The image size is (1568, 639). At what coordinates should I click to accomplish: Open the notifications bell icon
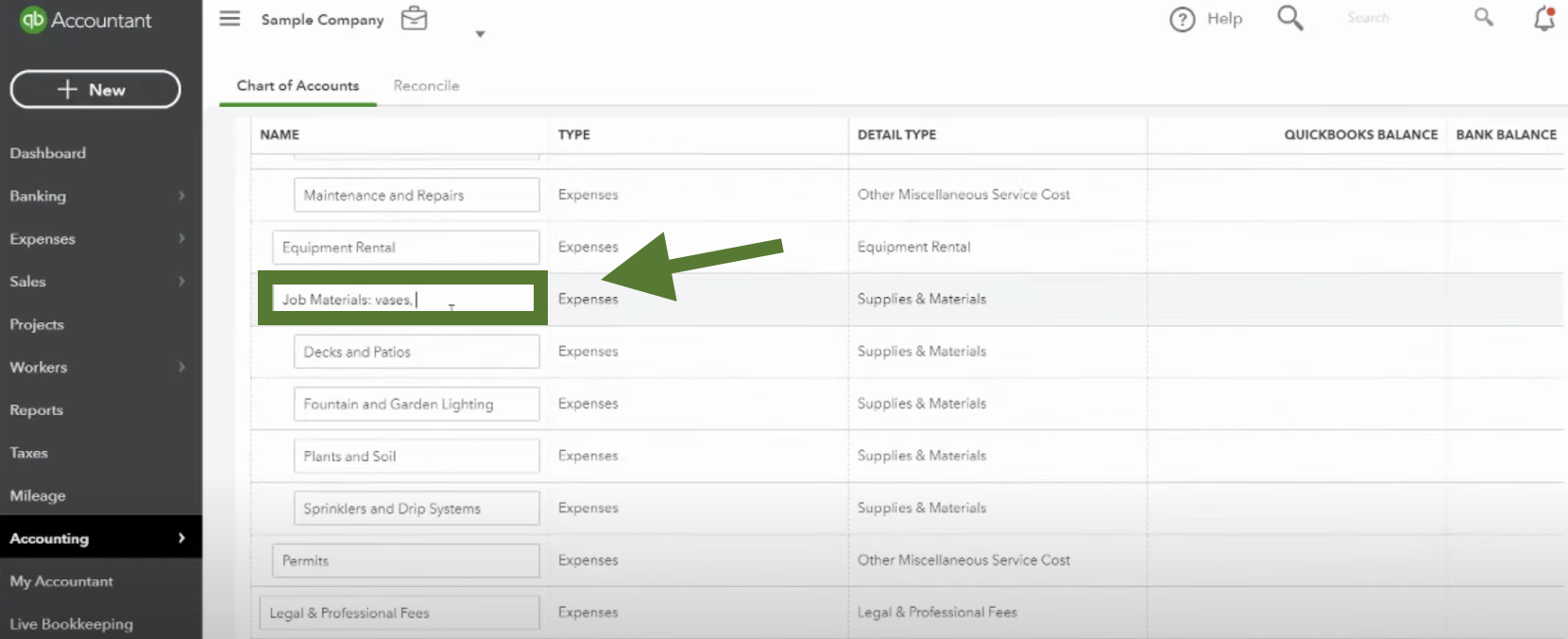click(x=1544, y=18)
